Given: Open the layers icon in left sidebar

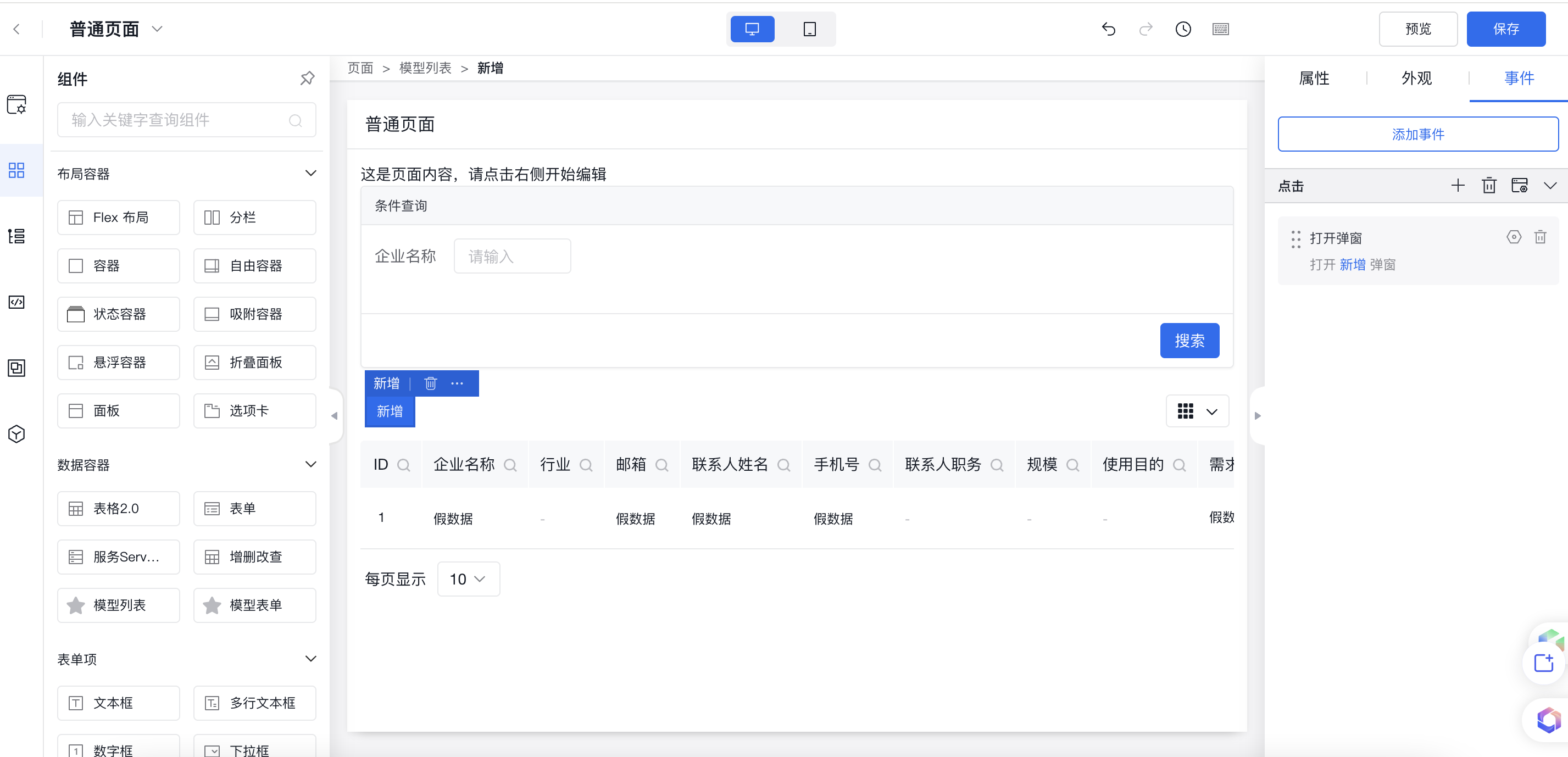Looking at the screenshot, I should point(16,368).
